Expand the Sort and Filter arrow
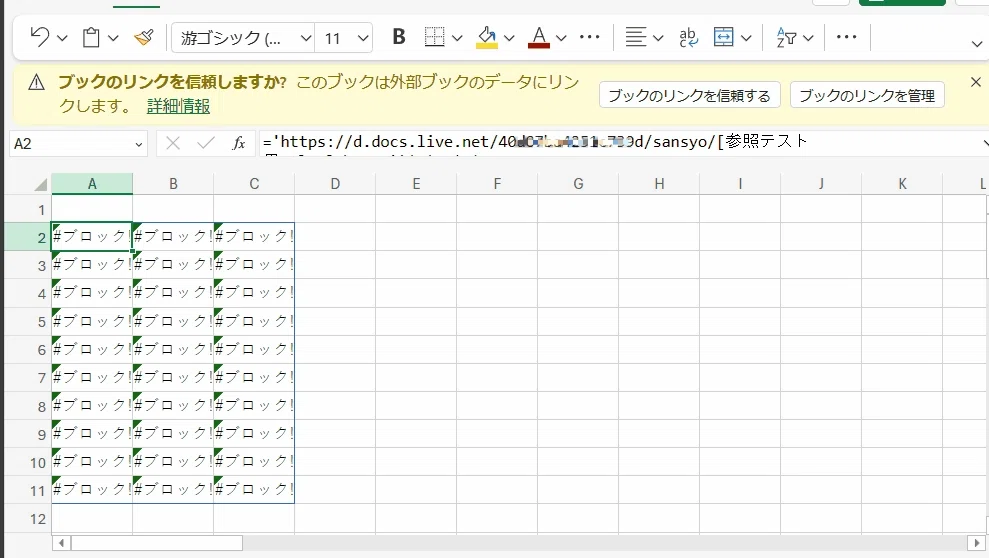Image resolution: width=989 pixels, height=558 pixels. [808, 38]
